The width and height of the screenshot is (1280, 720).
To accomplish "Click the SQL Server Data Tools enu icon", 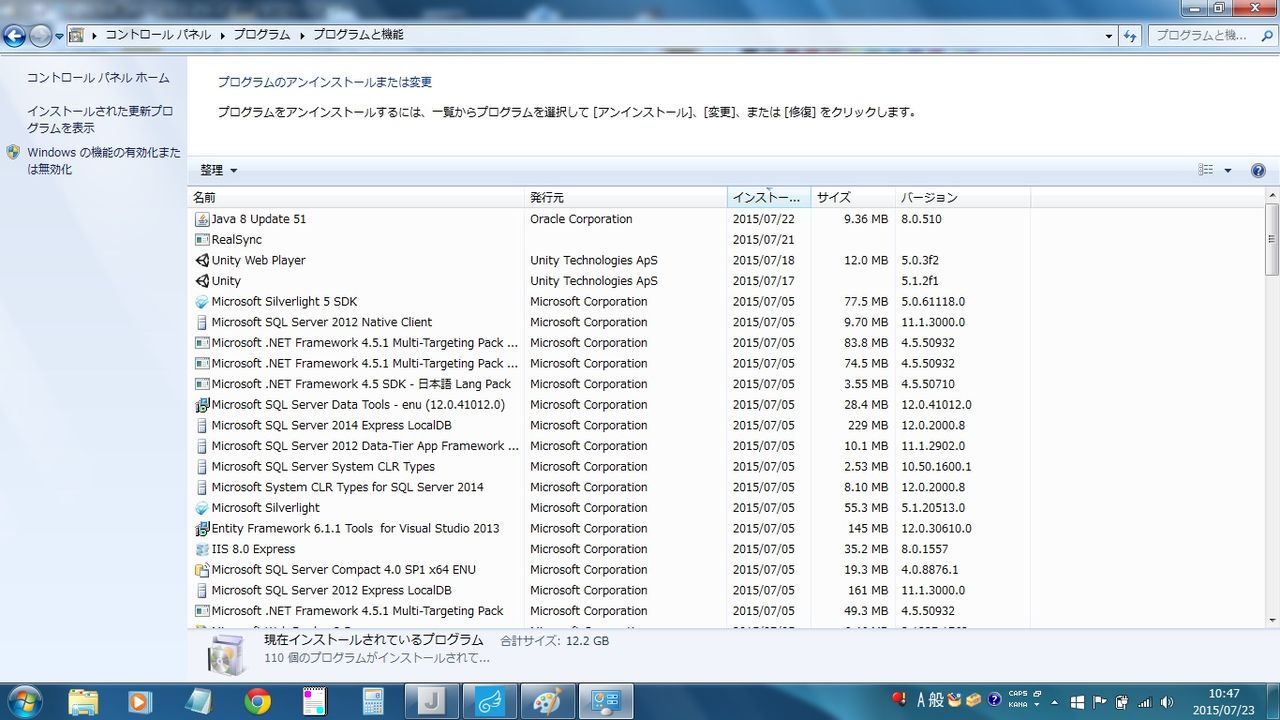I will (202, 405).
